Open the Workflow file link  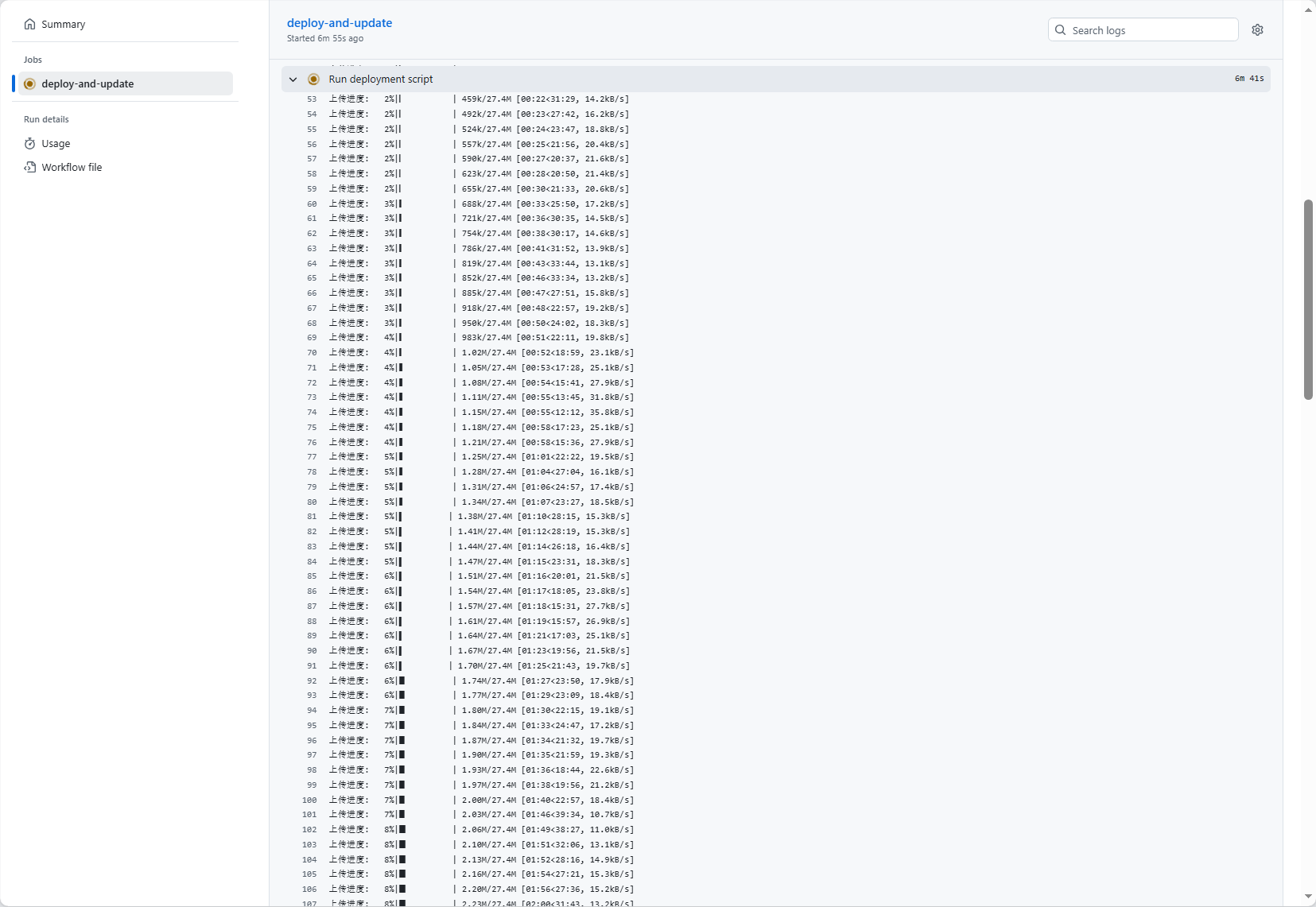[72, 168]
